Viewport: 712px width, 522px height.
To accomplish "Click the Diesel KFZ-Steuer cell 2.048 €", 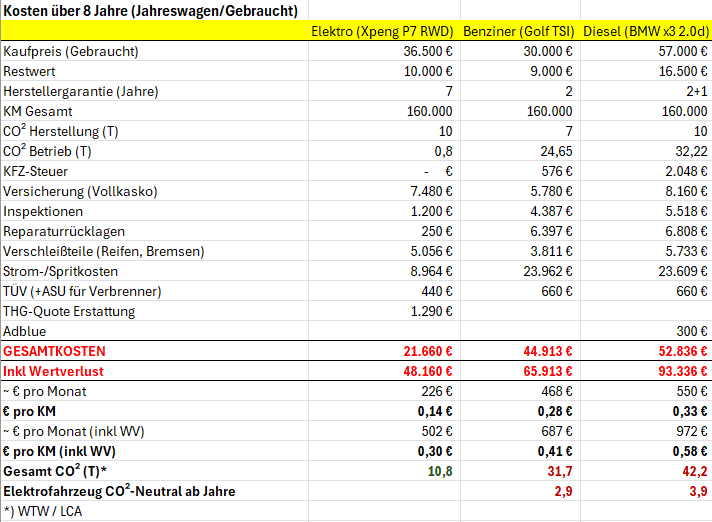I will pos(686,171).
